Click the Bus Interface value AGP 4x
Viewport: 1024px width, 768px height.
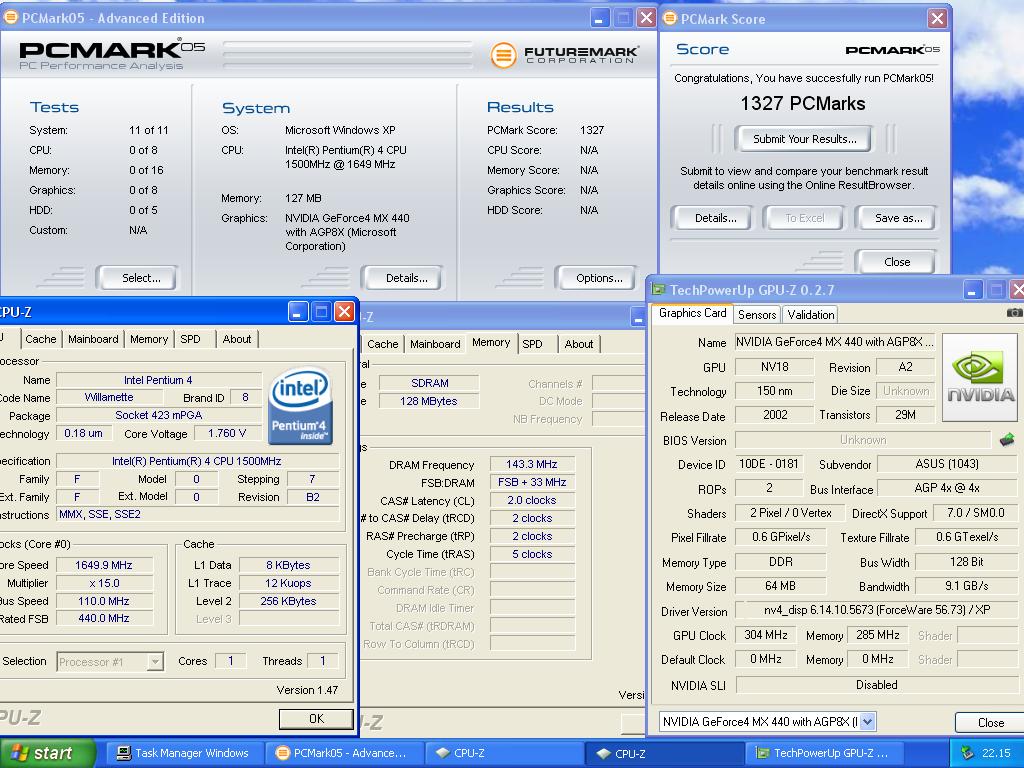coord(946,488)
